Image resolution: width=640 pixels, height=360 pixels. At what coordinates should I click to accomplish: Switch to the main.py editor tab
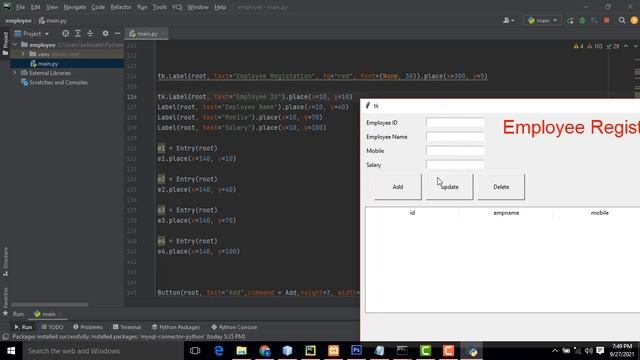146,34
